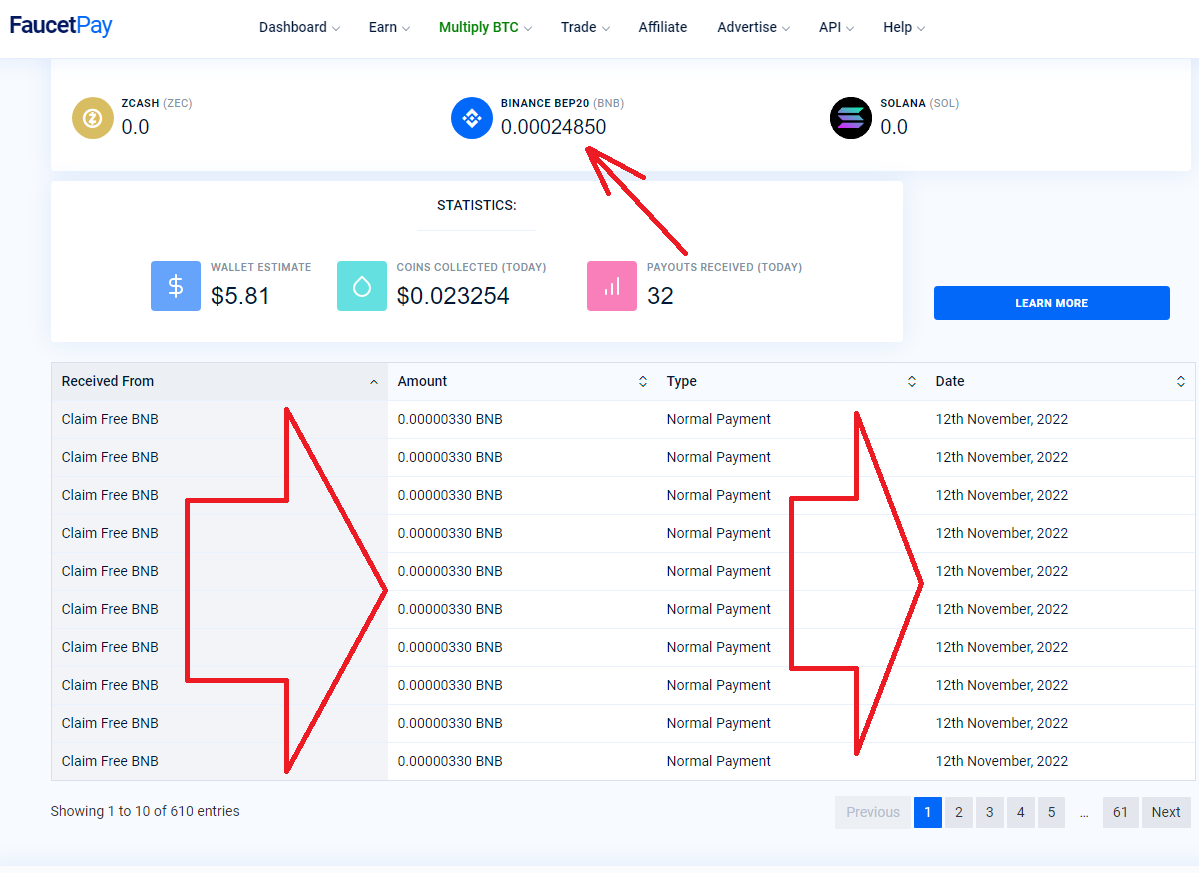Click the Next pagination button
This screenshot has height=873, width=1199.
(x=1166, y=813)
